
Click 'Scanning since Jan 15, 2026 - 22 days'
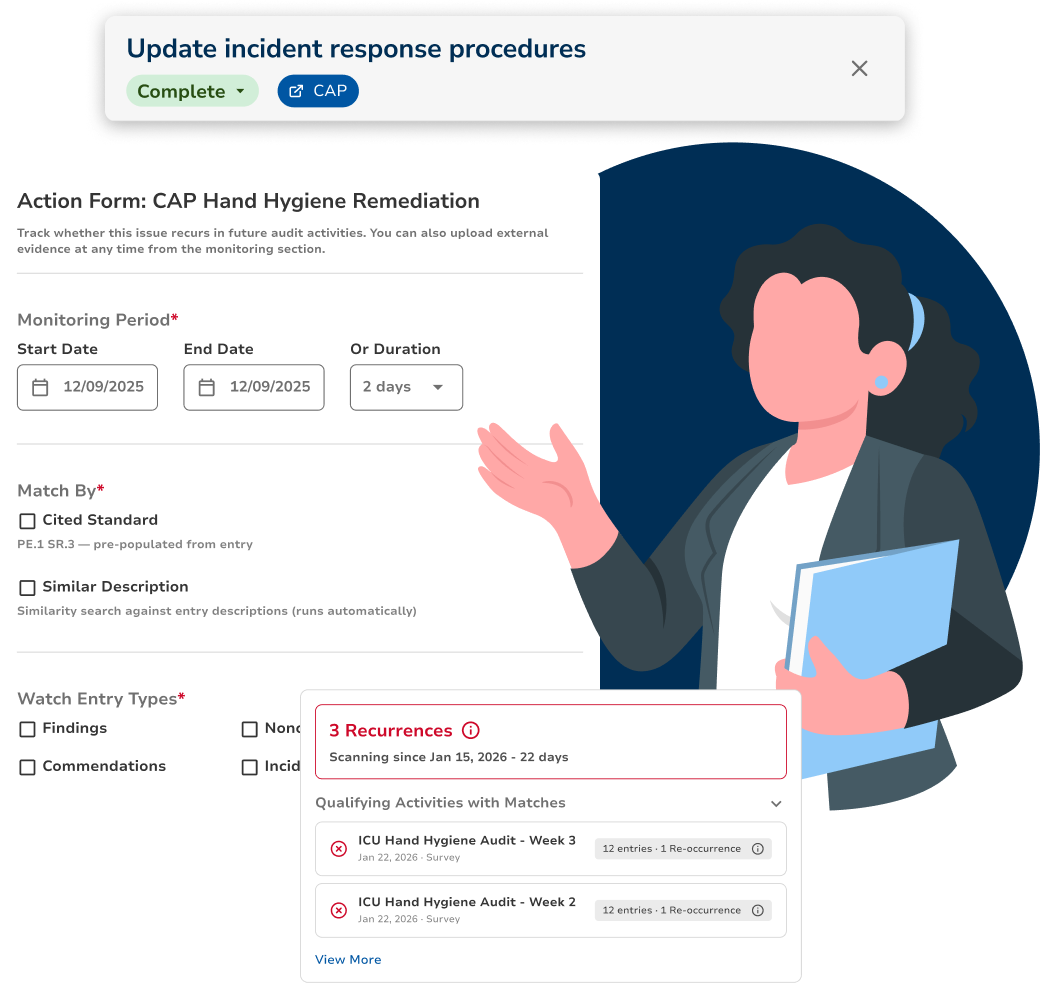point(449,757)
